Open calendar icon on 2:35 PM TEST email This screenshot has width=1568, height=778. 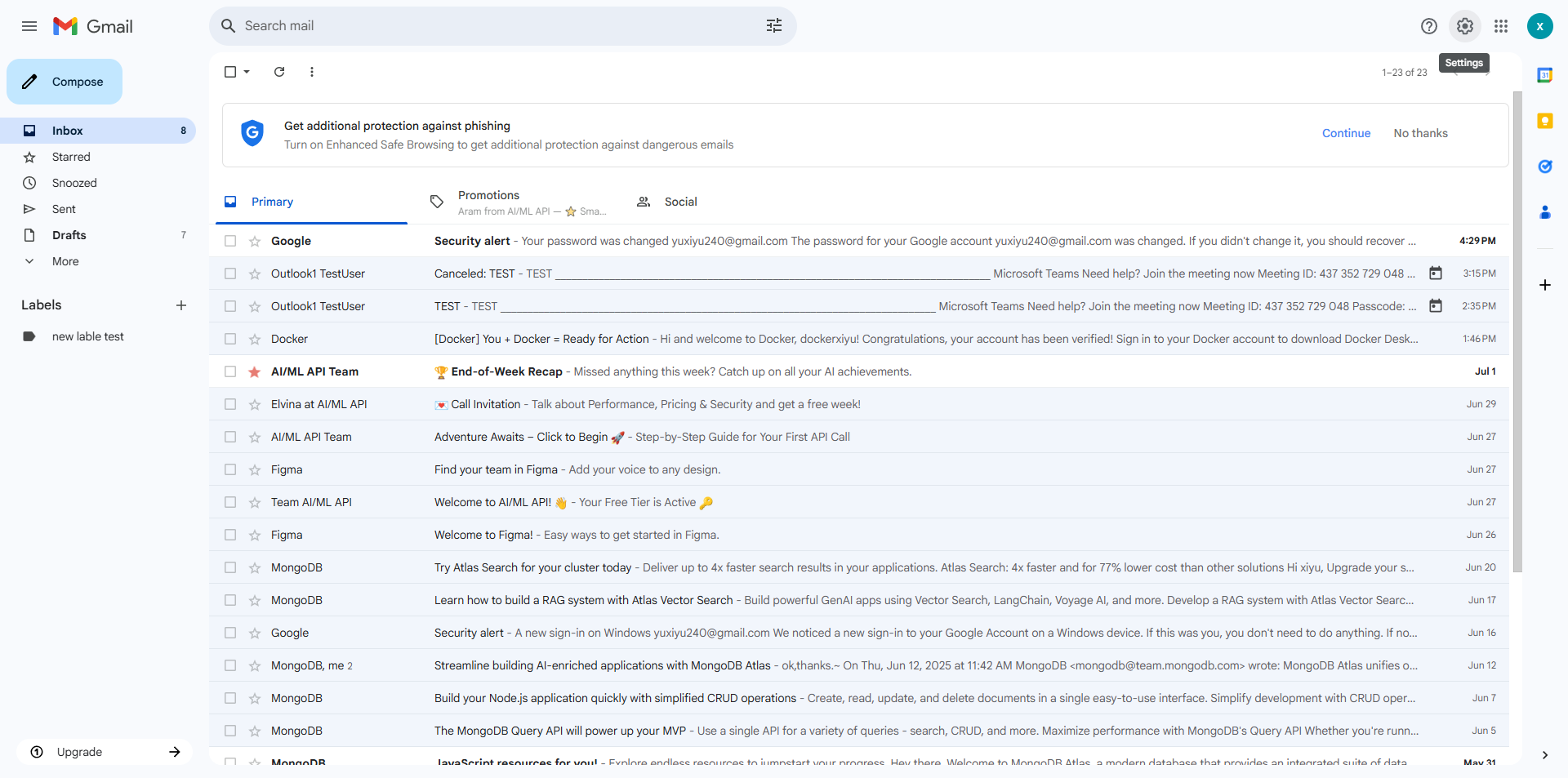pos(1436,306)
